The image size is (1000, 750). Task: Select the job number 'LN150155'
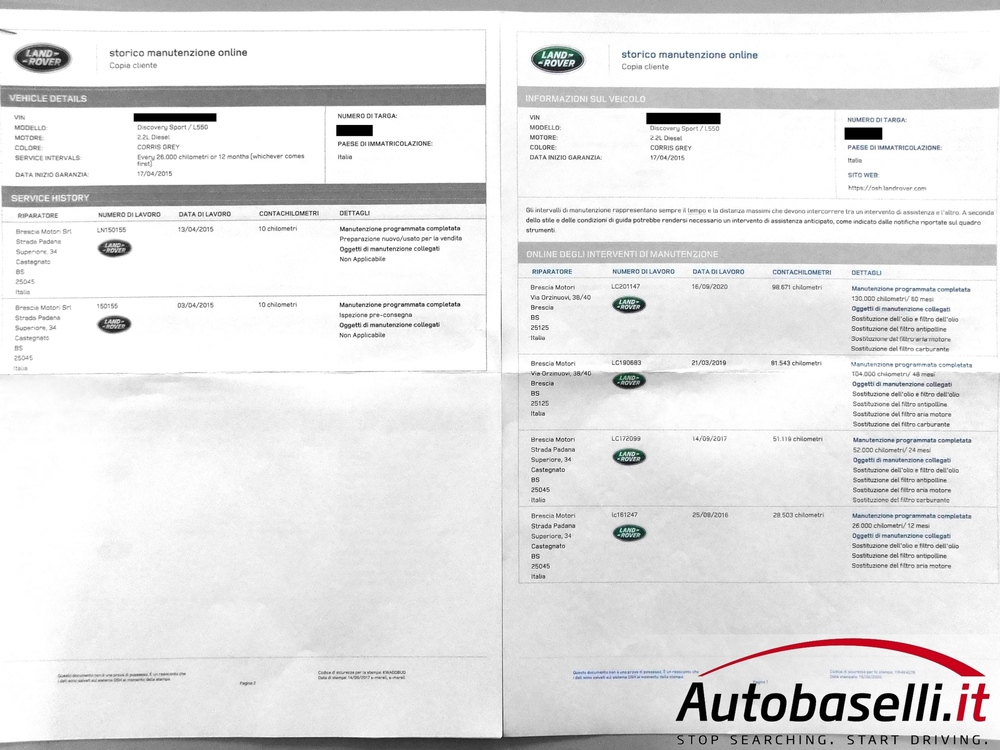pyautogui.click(x=111, y=230)
